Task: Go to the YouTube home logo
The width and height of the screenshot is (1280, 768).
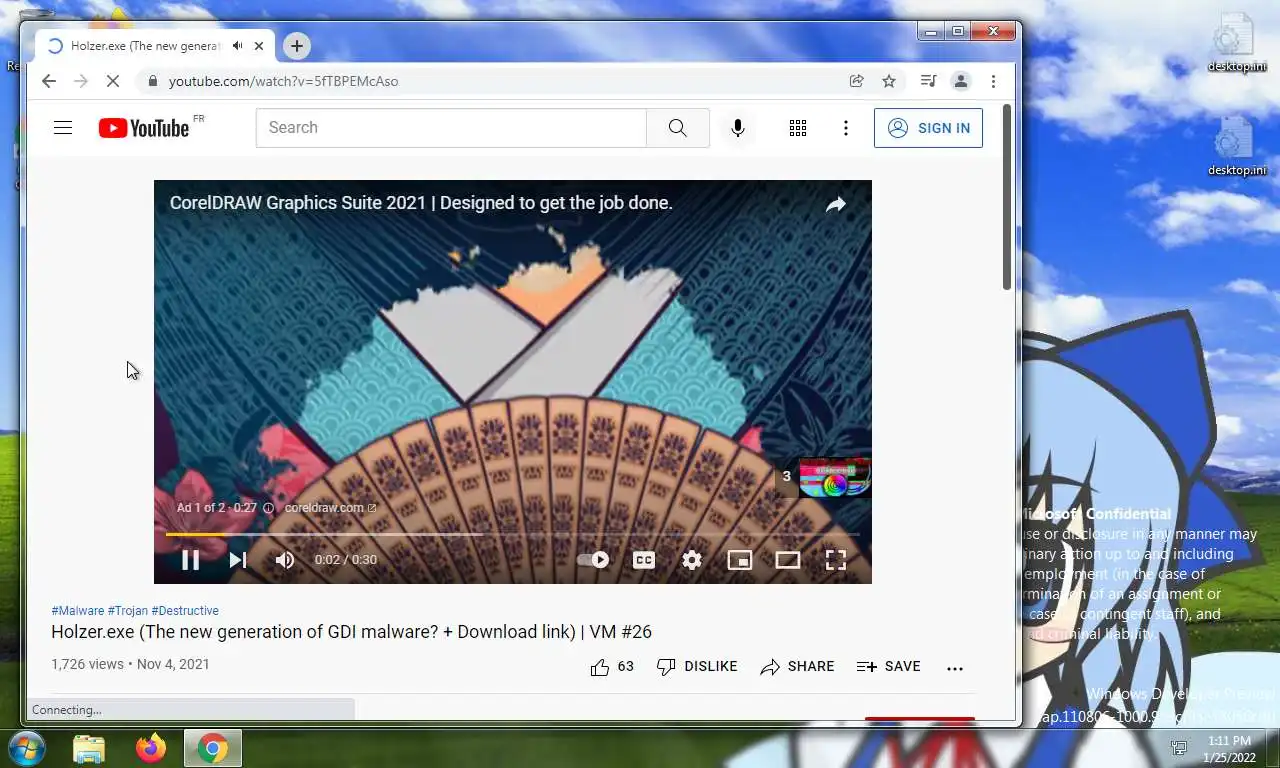Action: click(x=144, y=128)
